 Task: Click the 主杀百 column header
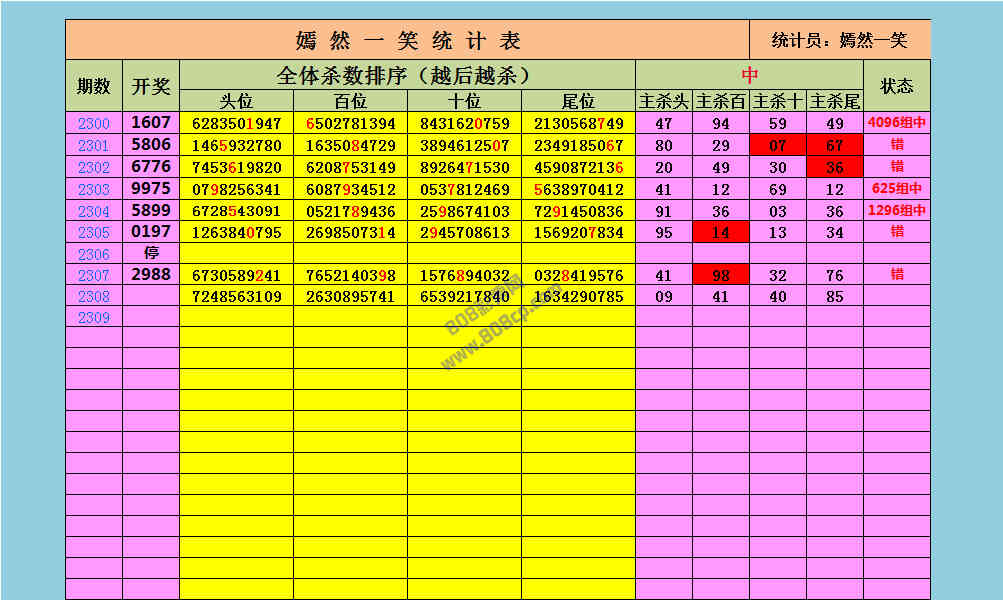(721, 101)
